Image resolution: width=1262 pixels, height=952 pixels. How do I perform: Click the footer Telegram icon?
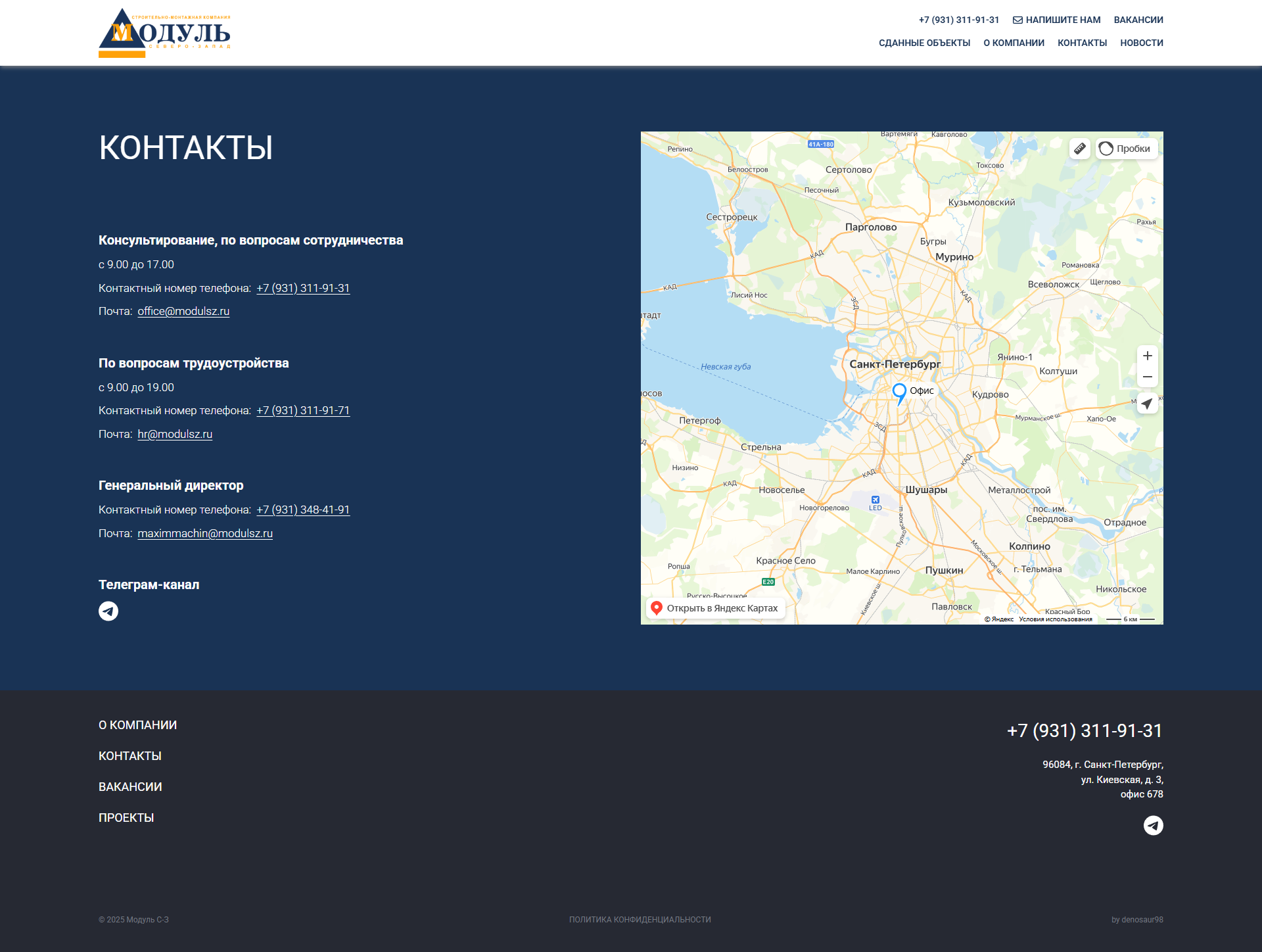pos(1153,825)
